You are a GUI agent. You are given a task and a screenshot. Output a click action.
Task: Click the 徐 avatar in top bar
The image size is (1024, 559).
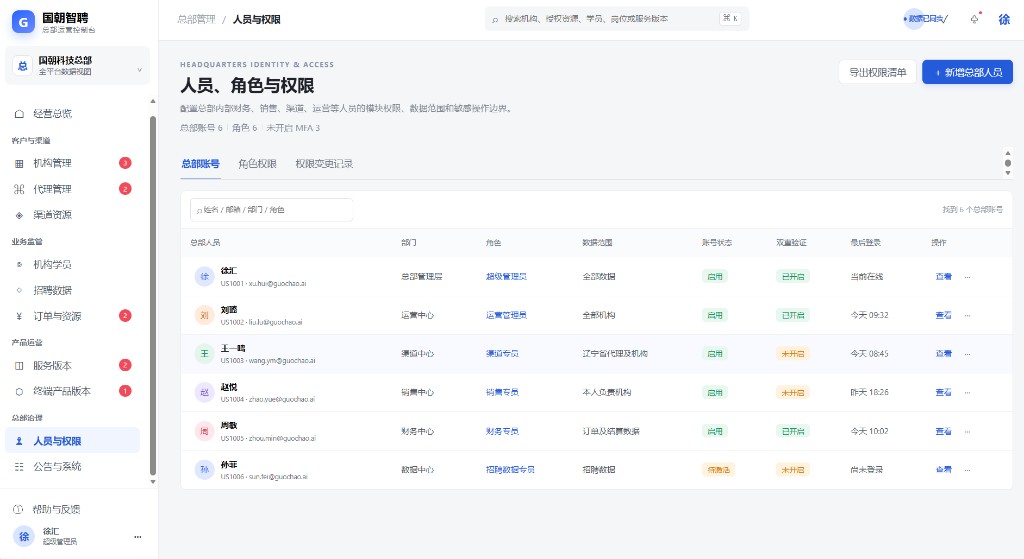1004,19
